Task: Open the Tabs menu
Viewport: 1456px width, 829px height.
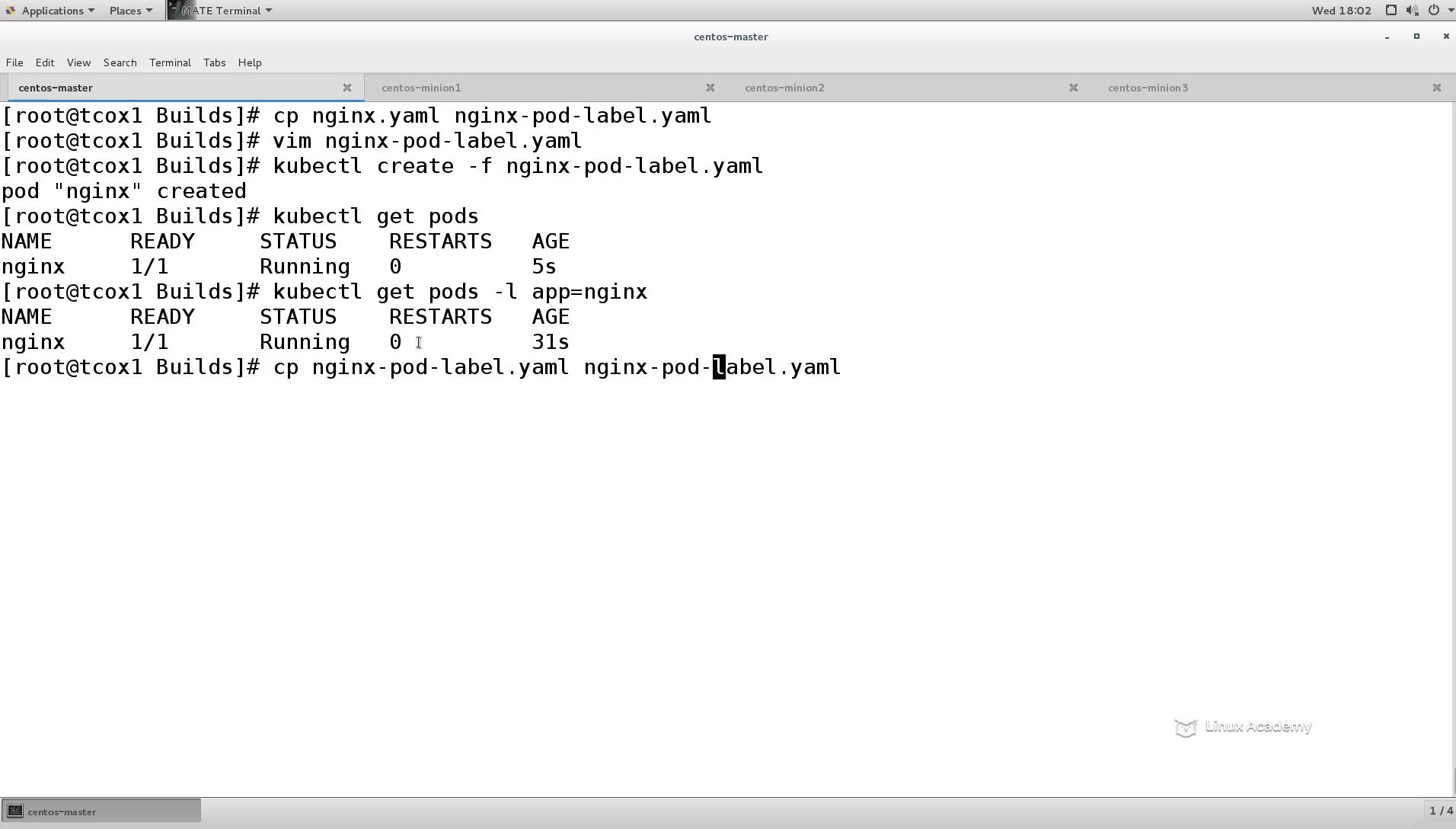Action: click(x=214, y=62)
